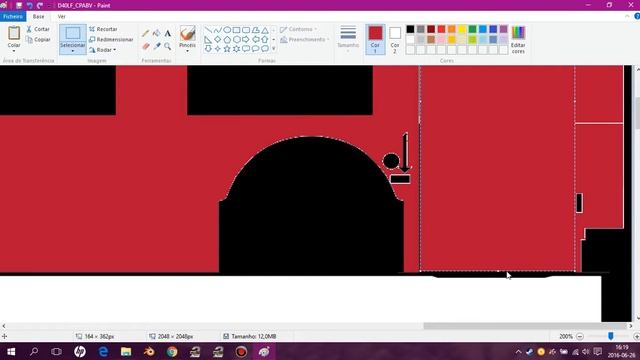Open the Windows Start menu
640x360 pixels.
[x=11, y=351]
